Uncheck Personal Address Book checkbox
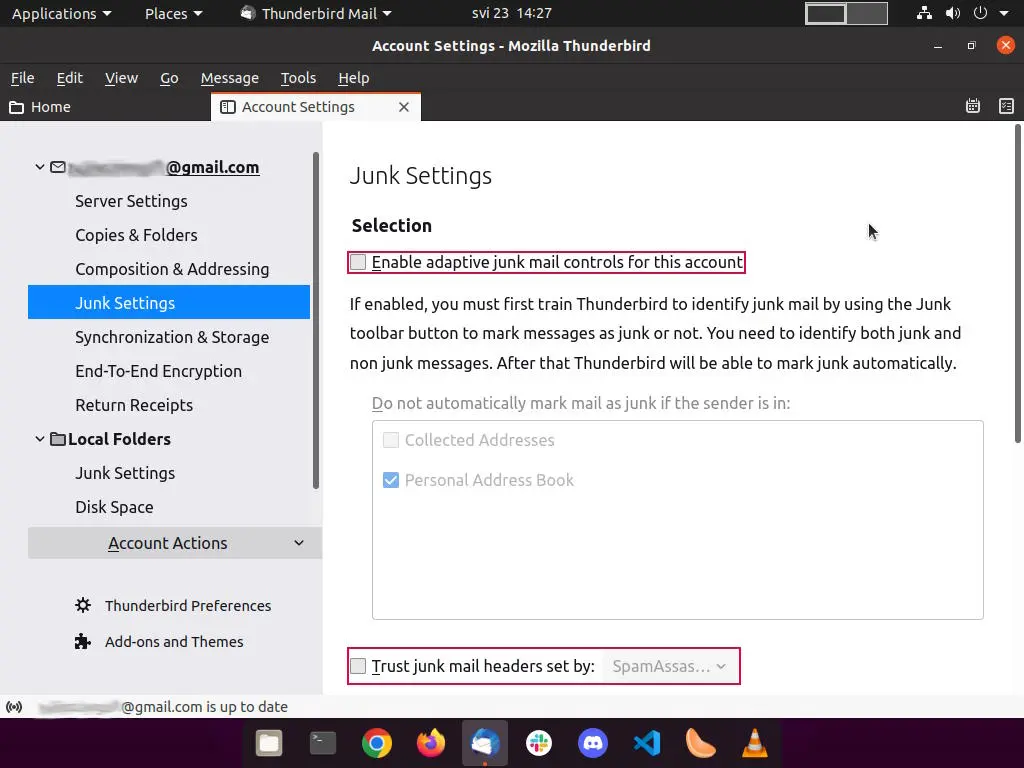The height and width of the screenshot is (768, 1024). (391, 480)
